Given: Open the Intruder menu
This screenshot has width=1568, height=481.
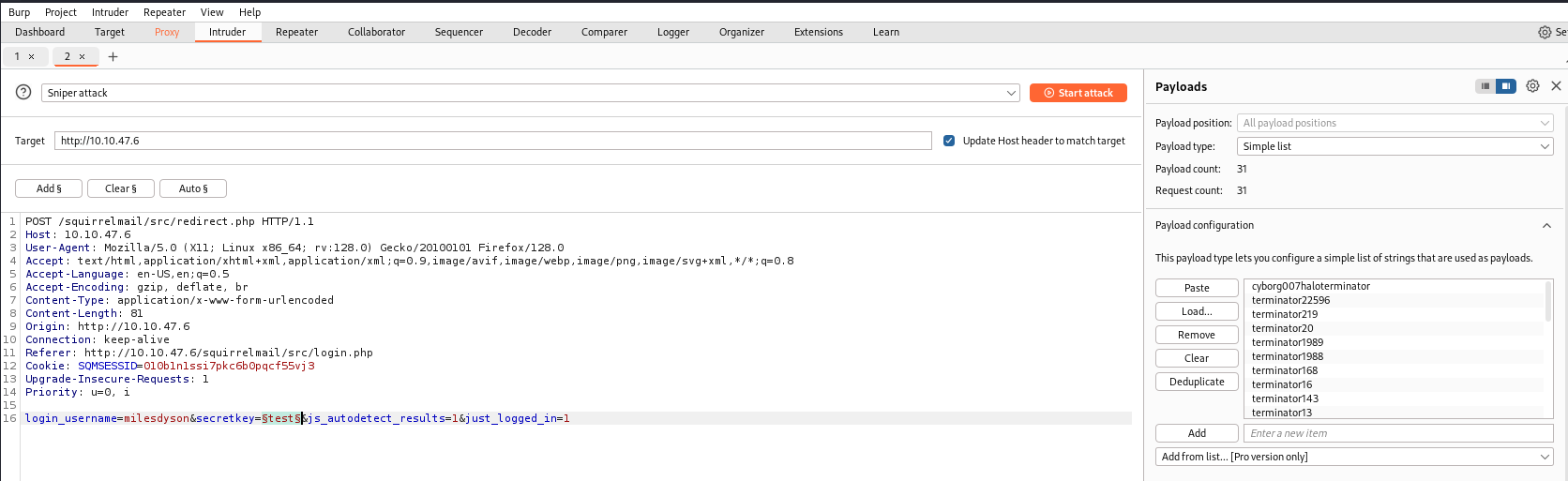Looking at the screenshot, I should [110, 12].
